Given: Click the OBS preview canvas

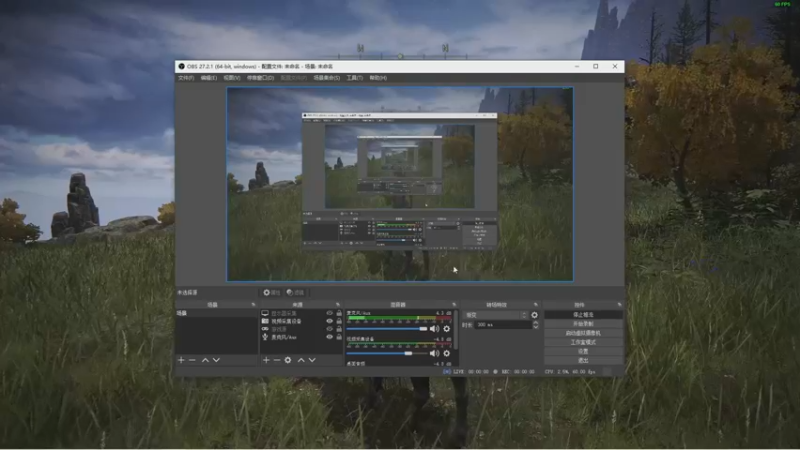Looking at the screenshot, I should pyautogui.click(x=400, y=184).
